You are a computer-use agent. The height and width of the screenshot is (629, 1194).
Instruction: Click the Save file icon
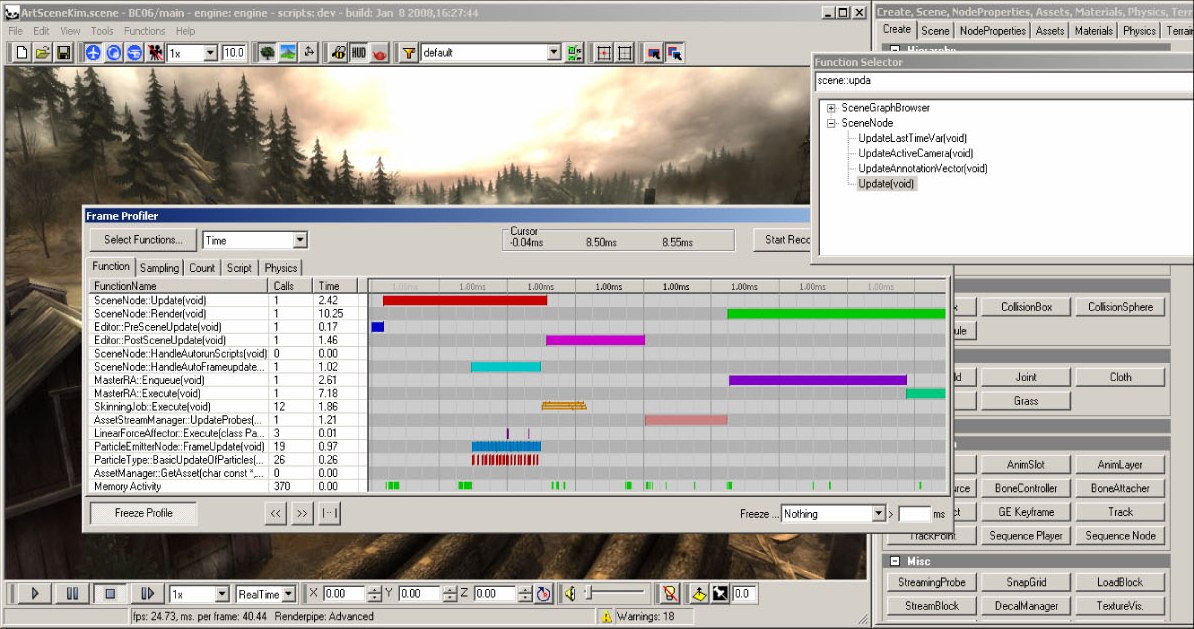coord(63,53)
